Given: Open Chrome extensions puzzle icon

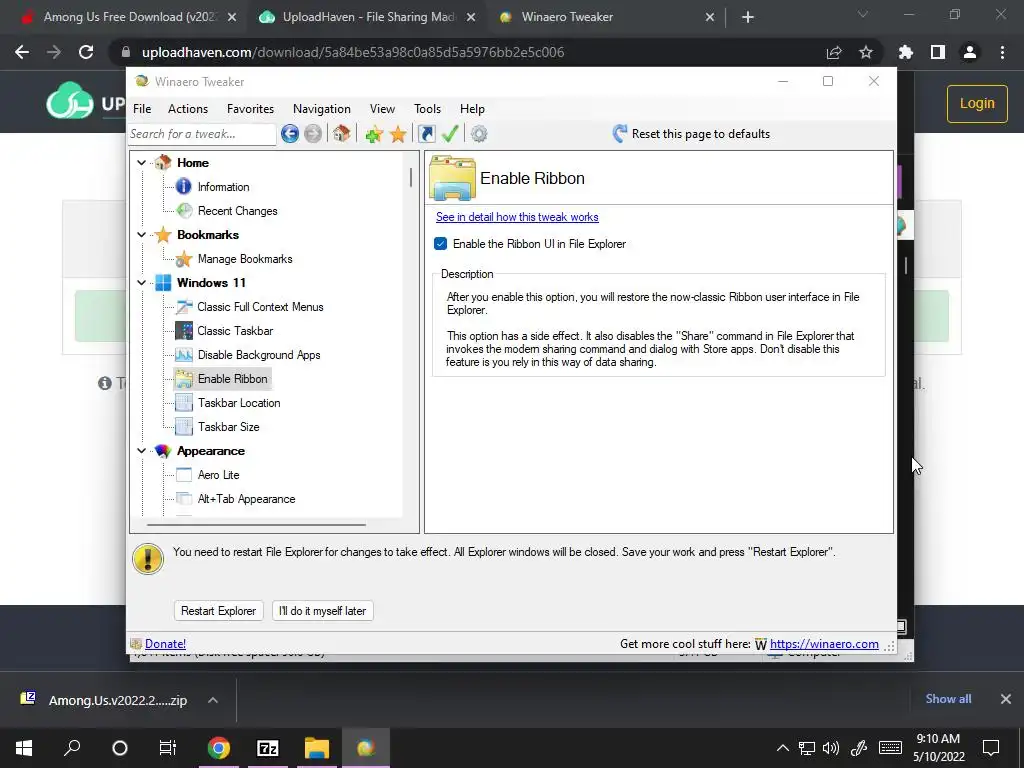Looking at the screenshot, I should pos(906,52).
